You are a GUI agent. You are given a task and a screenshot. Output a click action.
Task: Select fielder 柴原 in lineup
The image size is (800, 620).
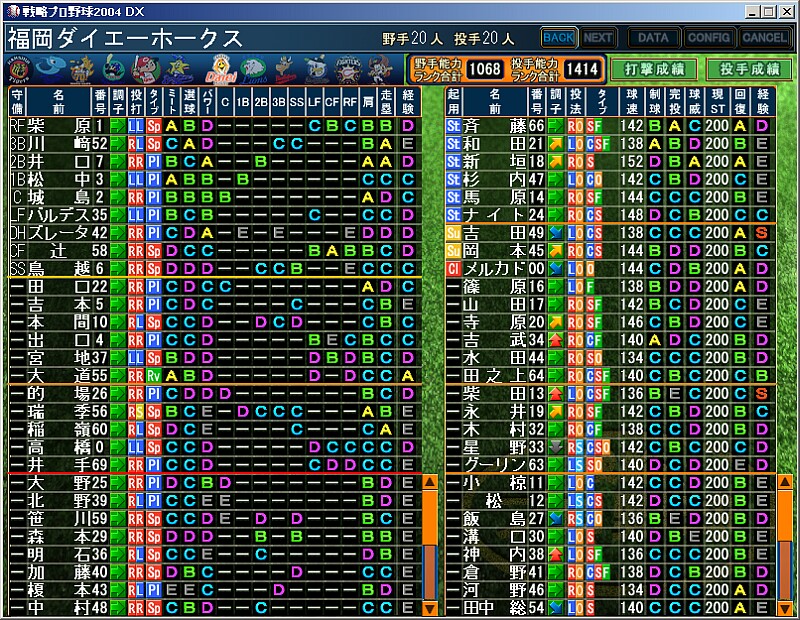[215, 126]
